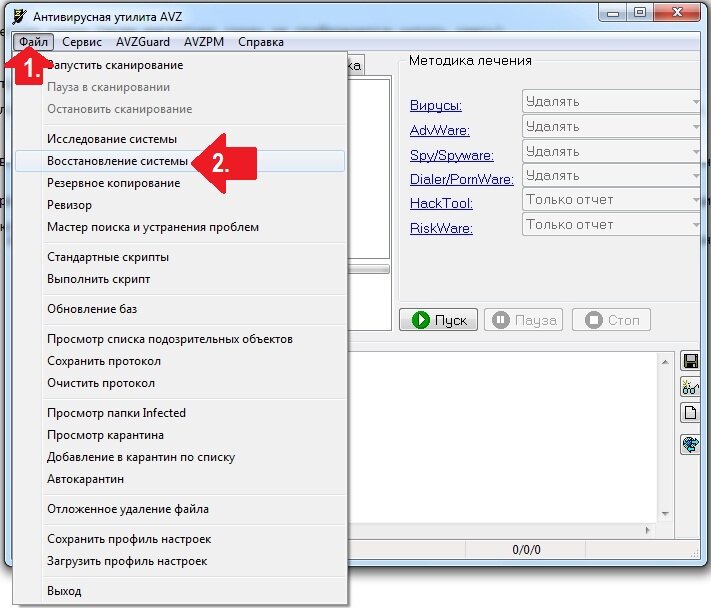Screen dimensions: 711x608
Task: Minimize the AVZ window
Action: click(x=613, y=13)
